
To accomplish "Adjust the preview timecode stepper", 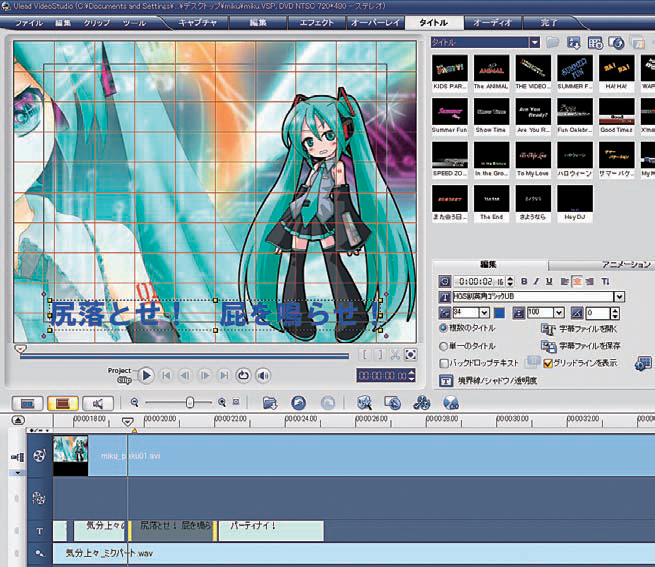I will (412, 375).
